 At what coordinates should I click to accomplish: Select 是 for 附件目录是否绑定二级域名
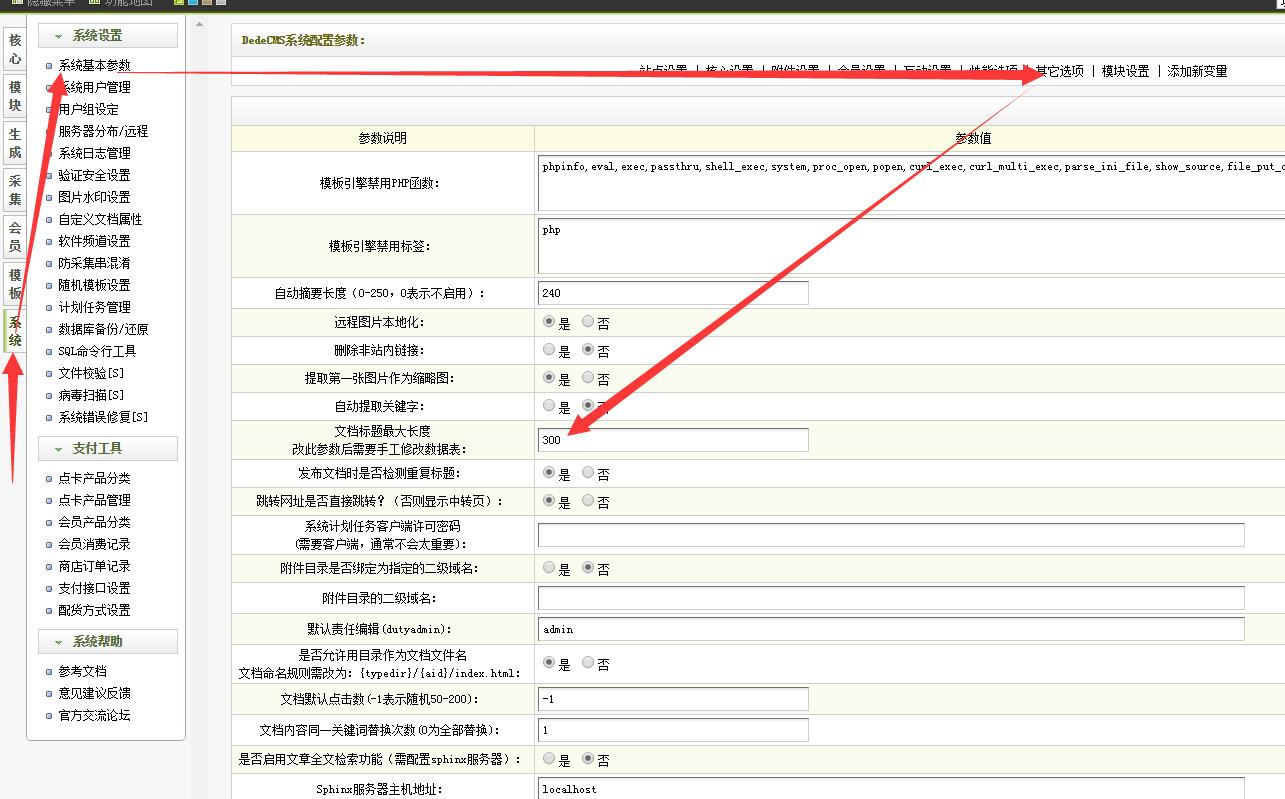click(549, 567)
